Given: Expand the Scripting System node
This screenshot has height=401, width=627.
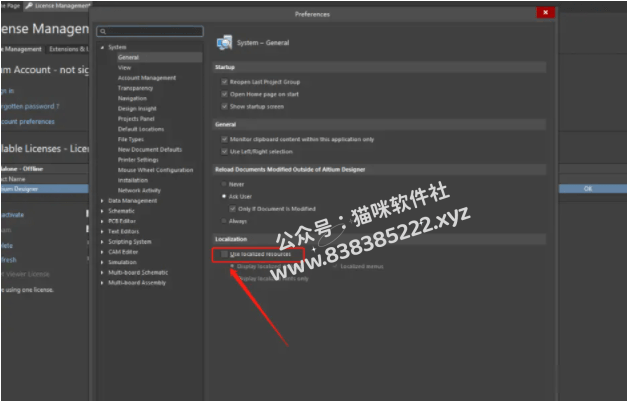Looking at the screenshot, I should 102,242.
